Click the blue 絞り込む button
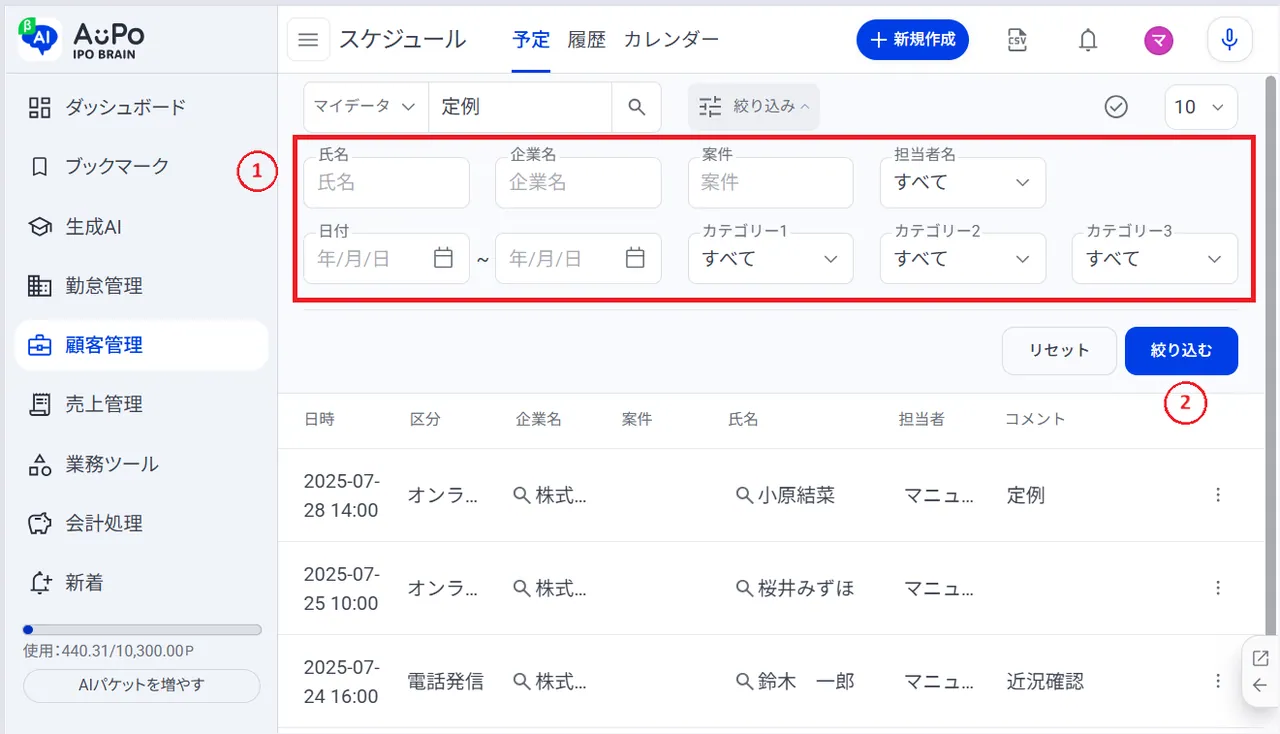 (1181, 351)
